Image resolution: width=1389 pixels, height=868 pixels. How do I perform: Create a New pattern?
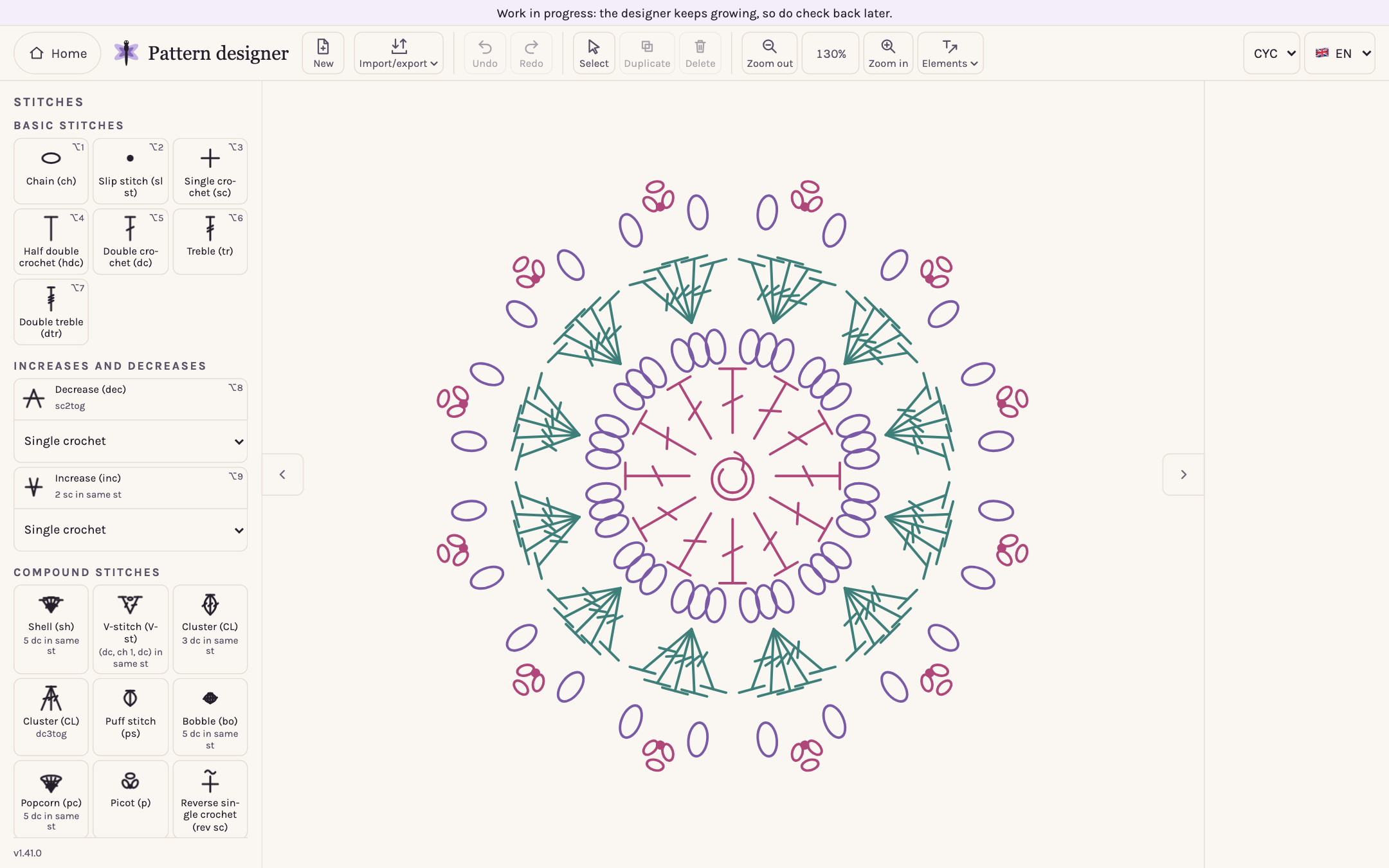pyautogui.click(x=323, y=53)
